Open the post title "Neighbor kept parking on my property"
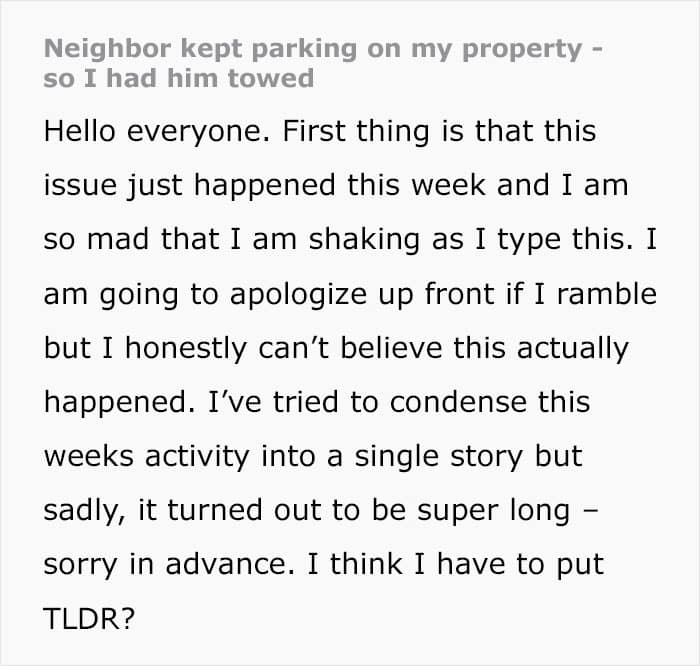Image resolution: width=700 pixels, height=666 pixels. 313,50
